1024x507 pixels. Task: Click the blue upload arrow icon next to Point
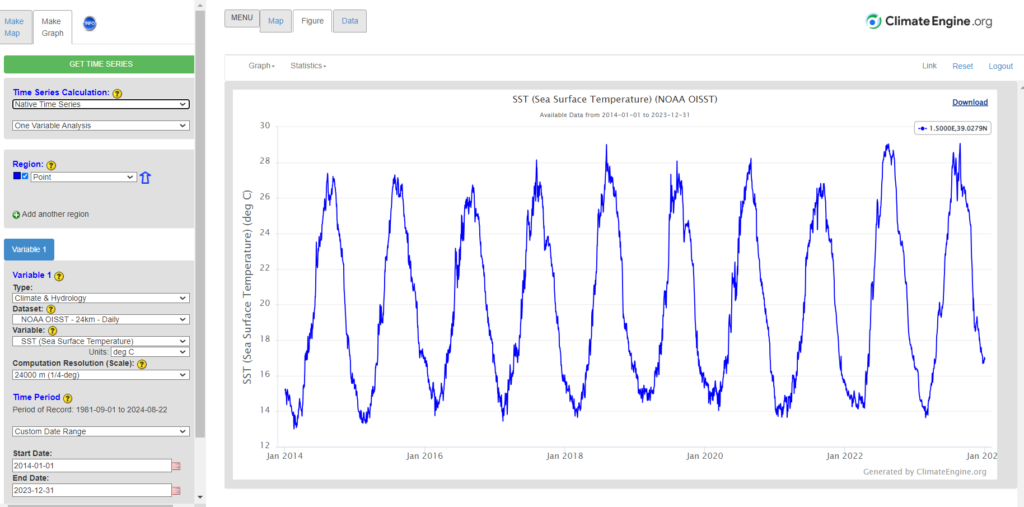[x=145, y=177]
